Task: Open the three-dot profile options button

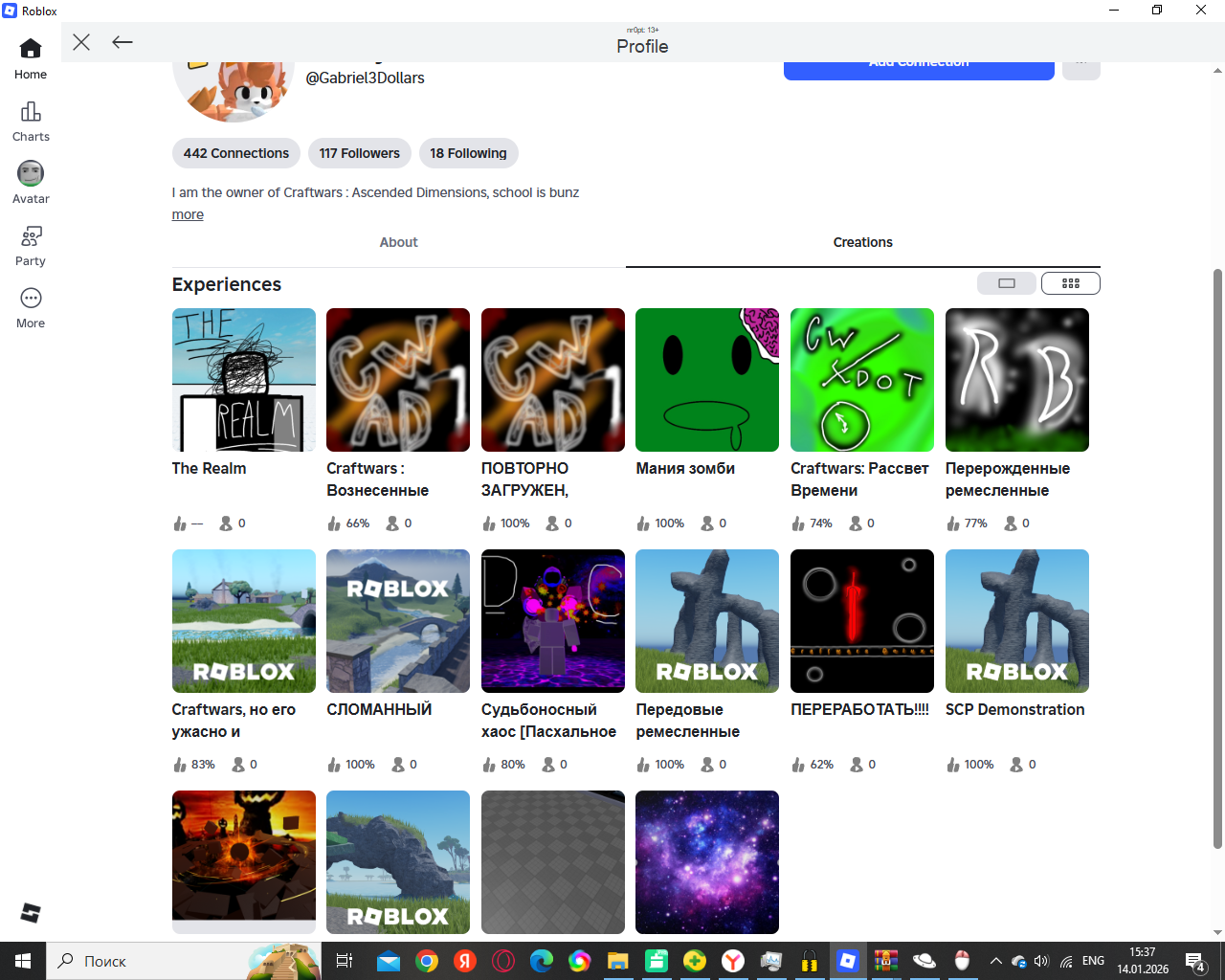Action: (1081, 69)
